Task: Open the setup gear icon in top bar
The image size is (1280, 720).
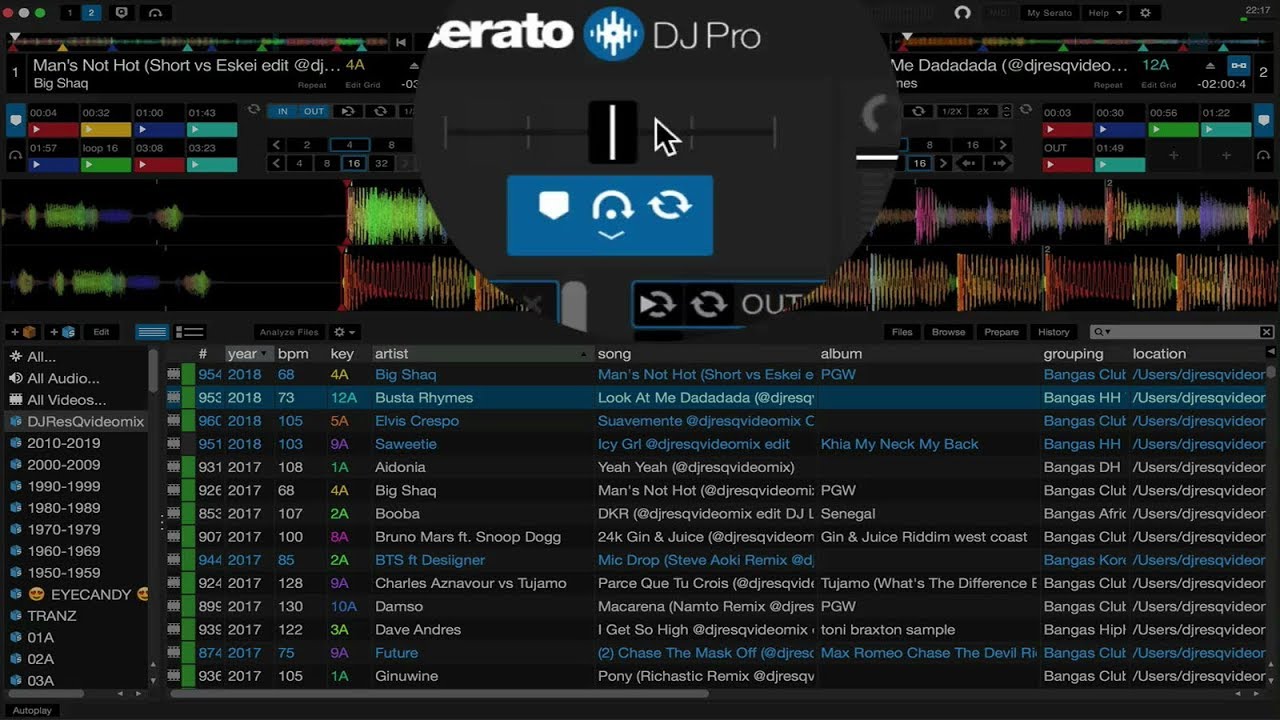Action: pos(1145,13)
